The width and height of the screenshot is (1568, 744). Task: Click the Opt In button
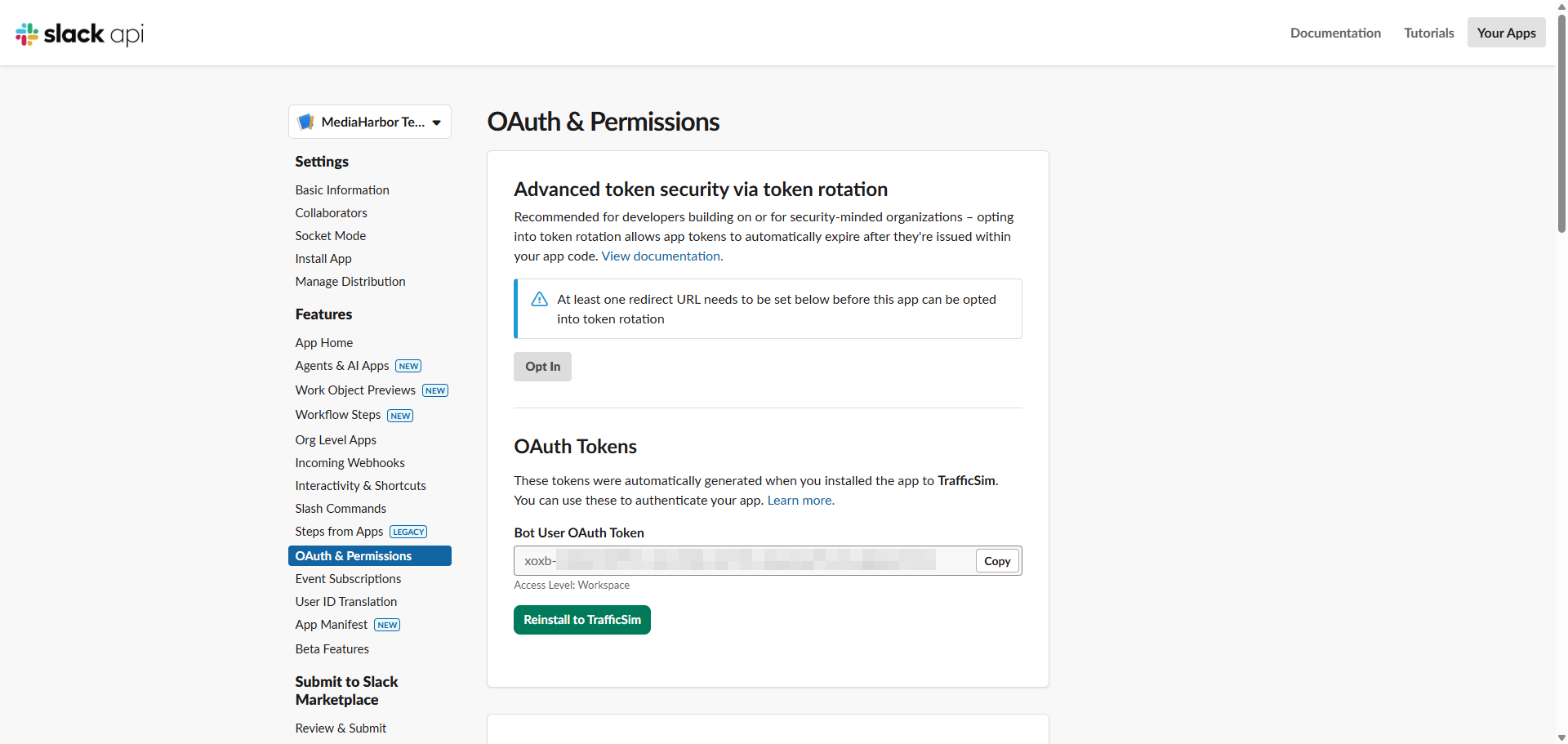(542, 367)
